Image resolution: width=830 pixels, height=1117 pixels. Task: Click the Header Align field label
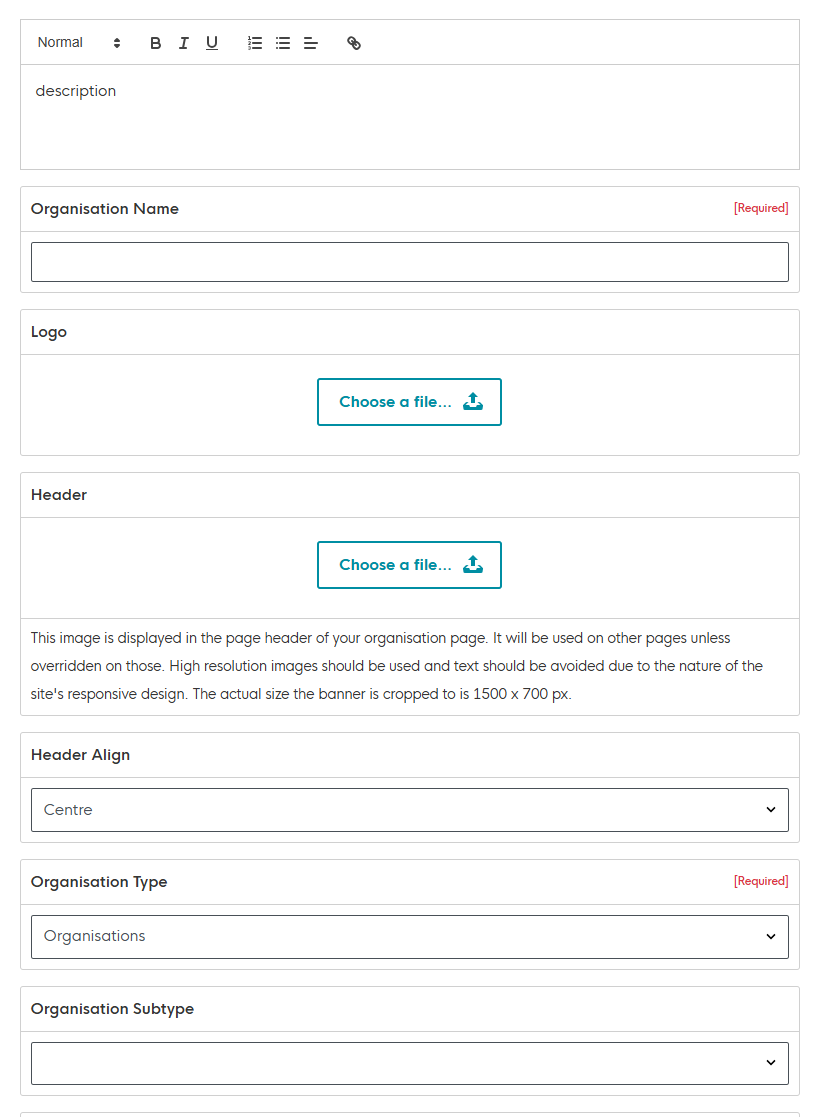(81, 755)
